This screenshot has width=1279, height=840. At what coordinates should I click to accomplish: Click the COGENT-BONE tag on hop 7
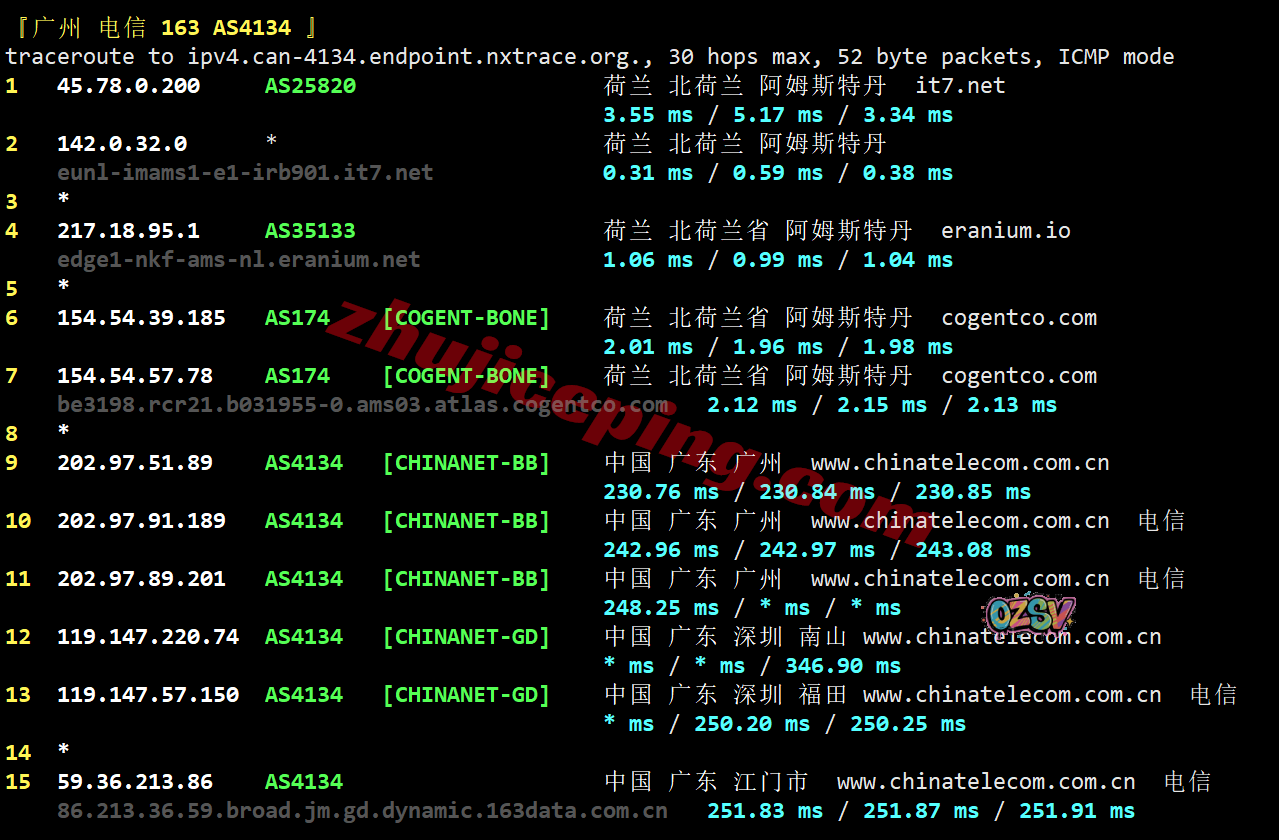point(466,376)
